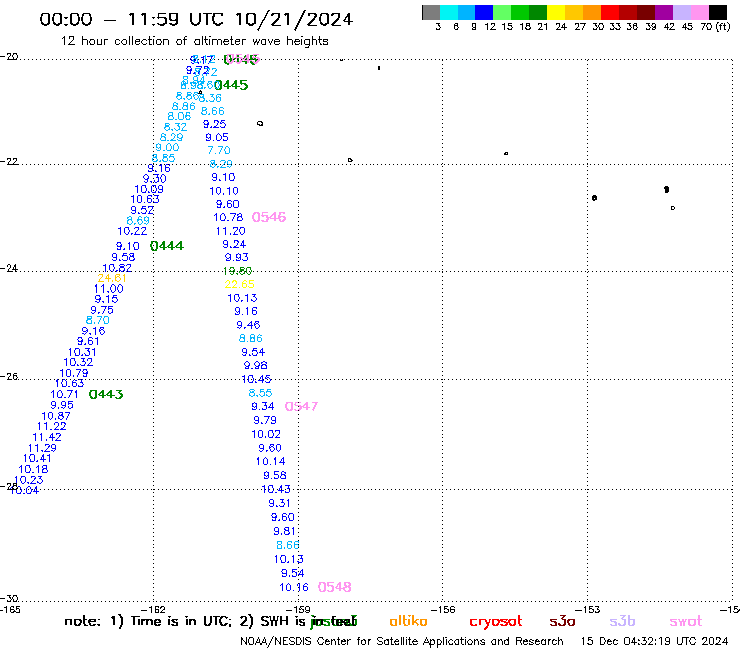
Task: Click the title date '10/21/2024'
Action: [x=294, y=20]
